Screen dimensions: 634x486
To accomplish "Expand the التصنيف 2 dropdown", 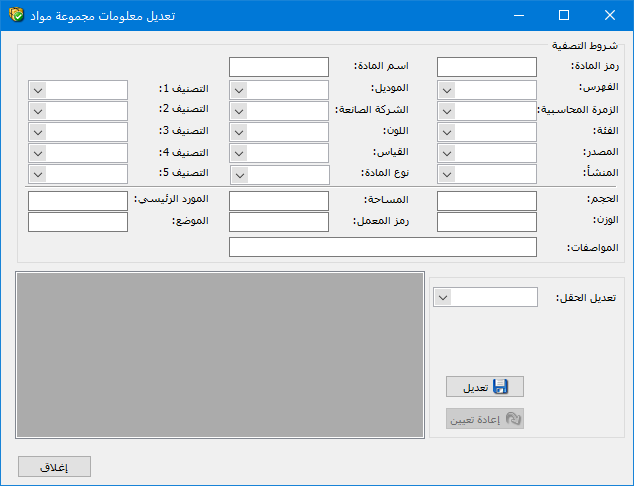I will (38, 111).
